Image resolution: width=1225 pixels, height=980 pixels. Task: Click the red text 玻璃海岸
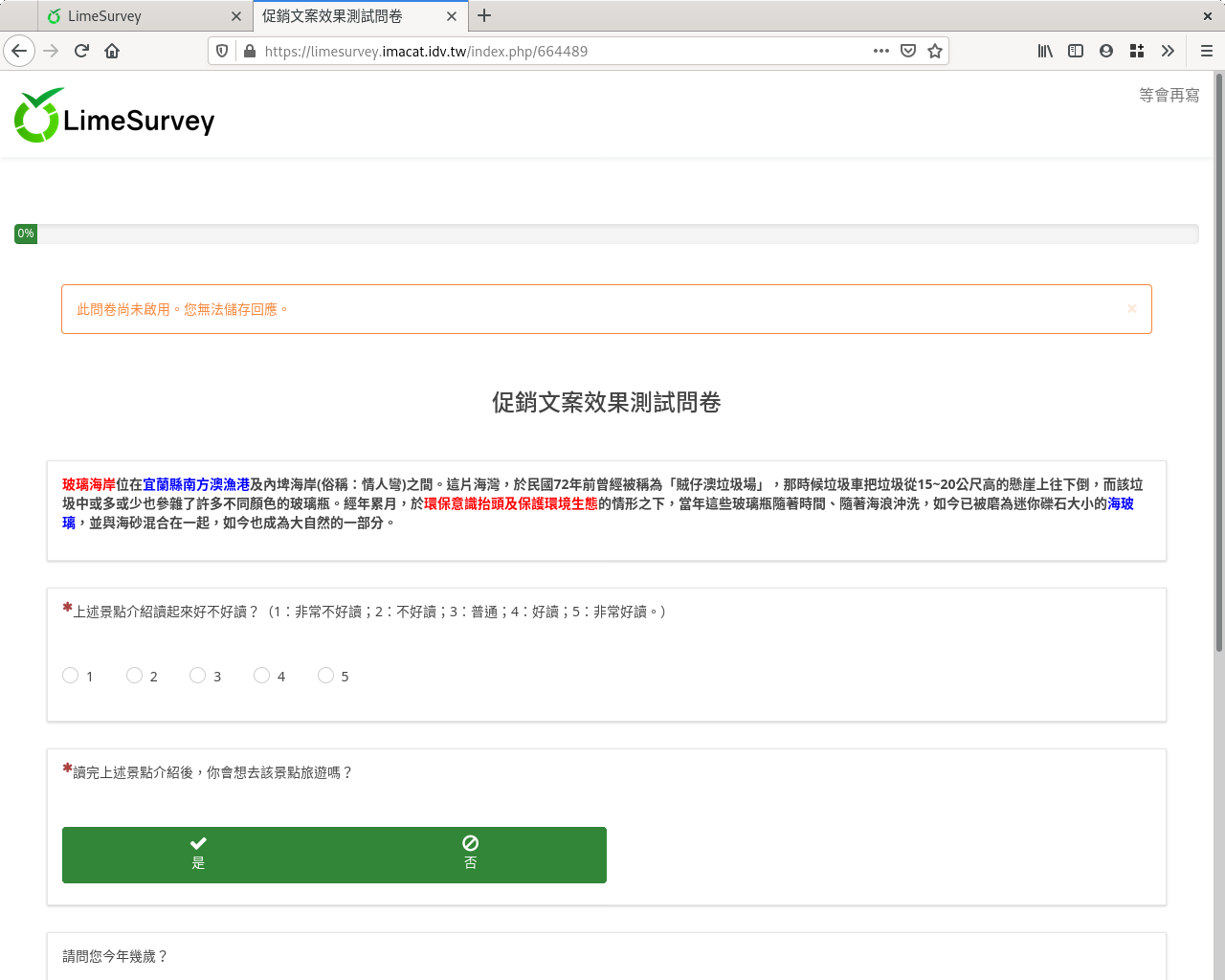point(89,484)
